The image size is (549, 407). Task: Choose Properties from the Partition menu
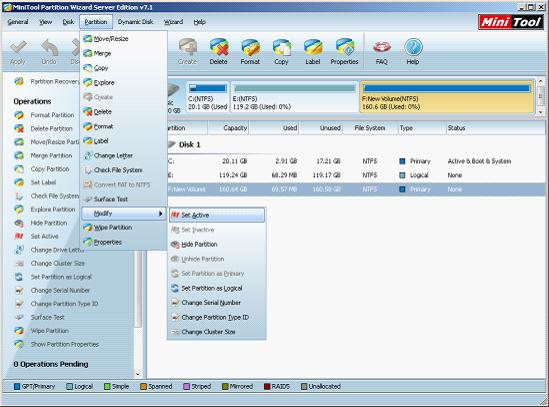pyautogui.click(x=124, y=242)
